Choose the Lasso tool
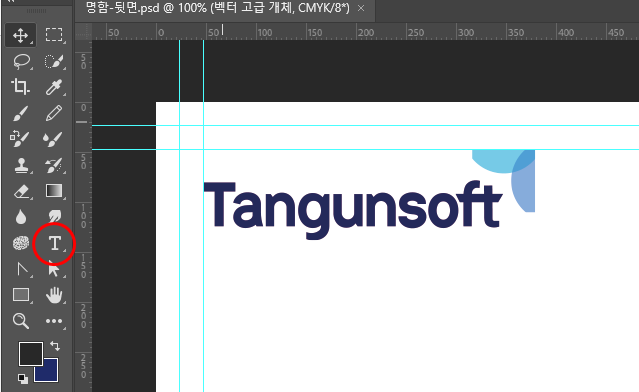 21,62
